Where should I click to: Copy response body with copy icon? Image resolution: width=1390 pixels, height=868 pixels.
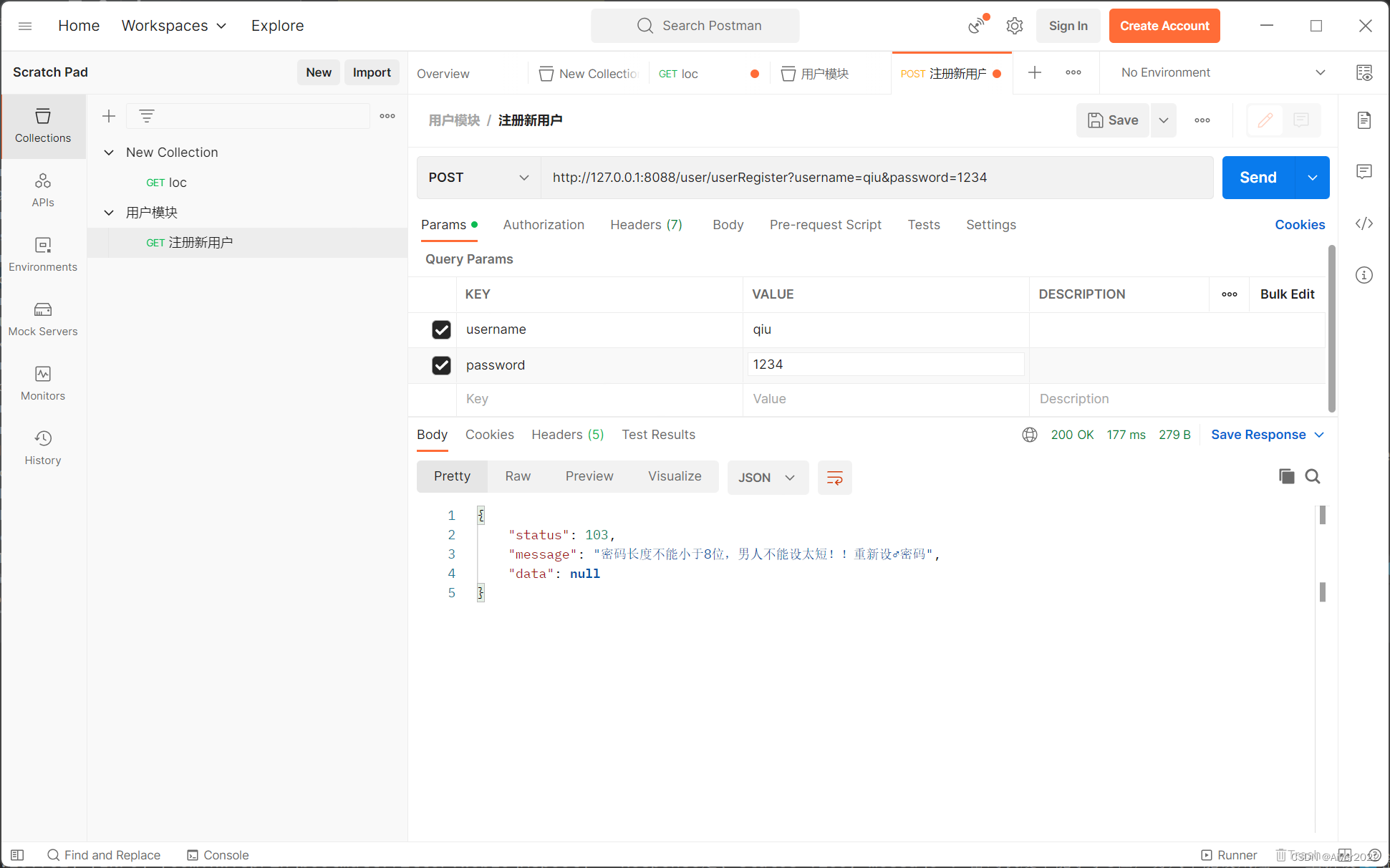(x=1286, y=476)
